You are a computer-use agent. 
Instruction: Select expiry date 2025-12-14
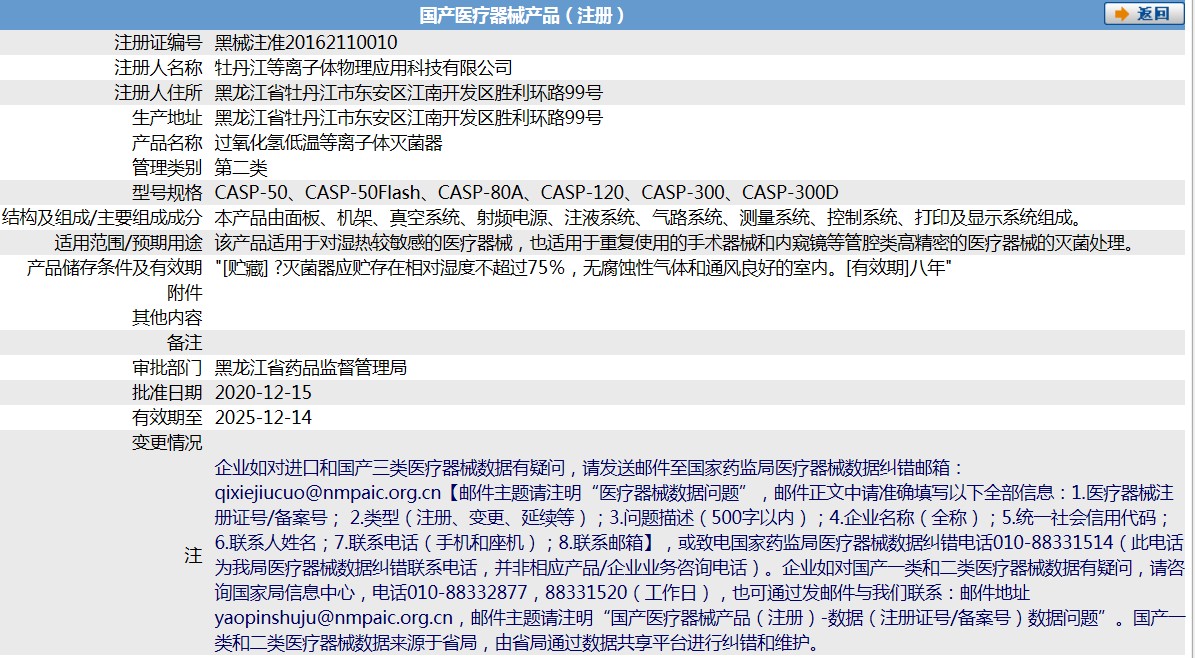263,418
